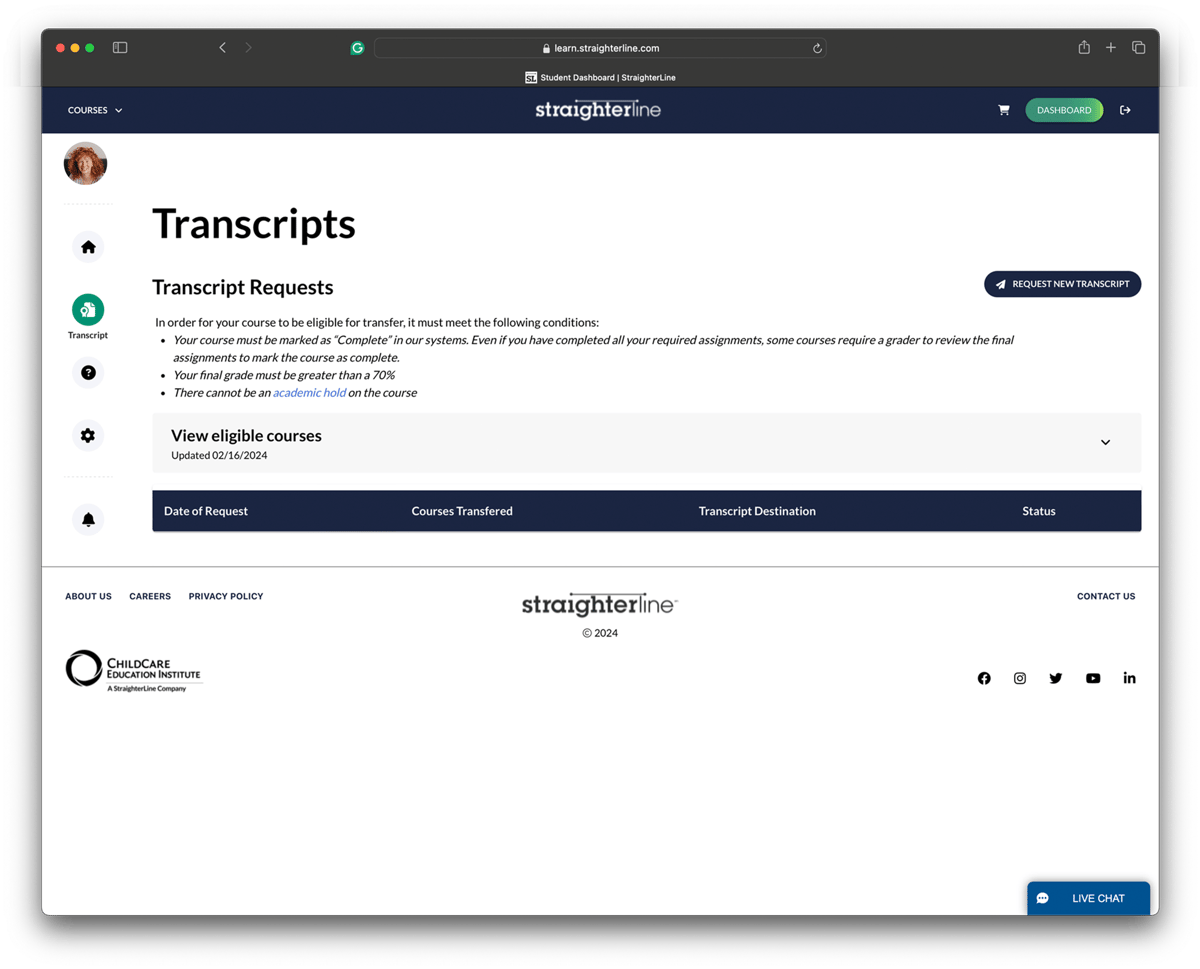Select the Transcript icon in the sidebar
The image size is (1200, 969).
pos(88,310)
